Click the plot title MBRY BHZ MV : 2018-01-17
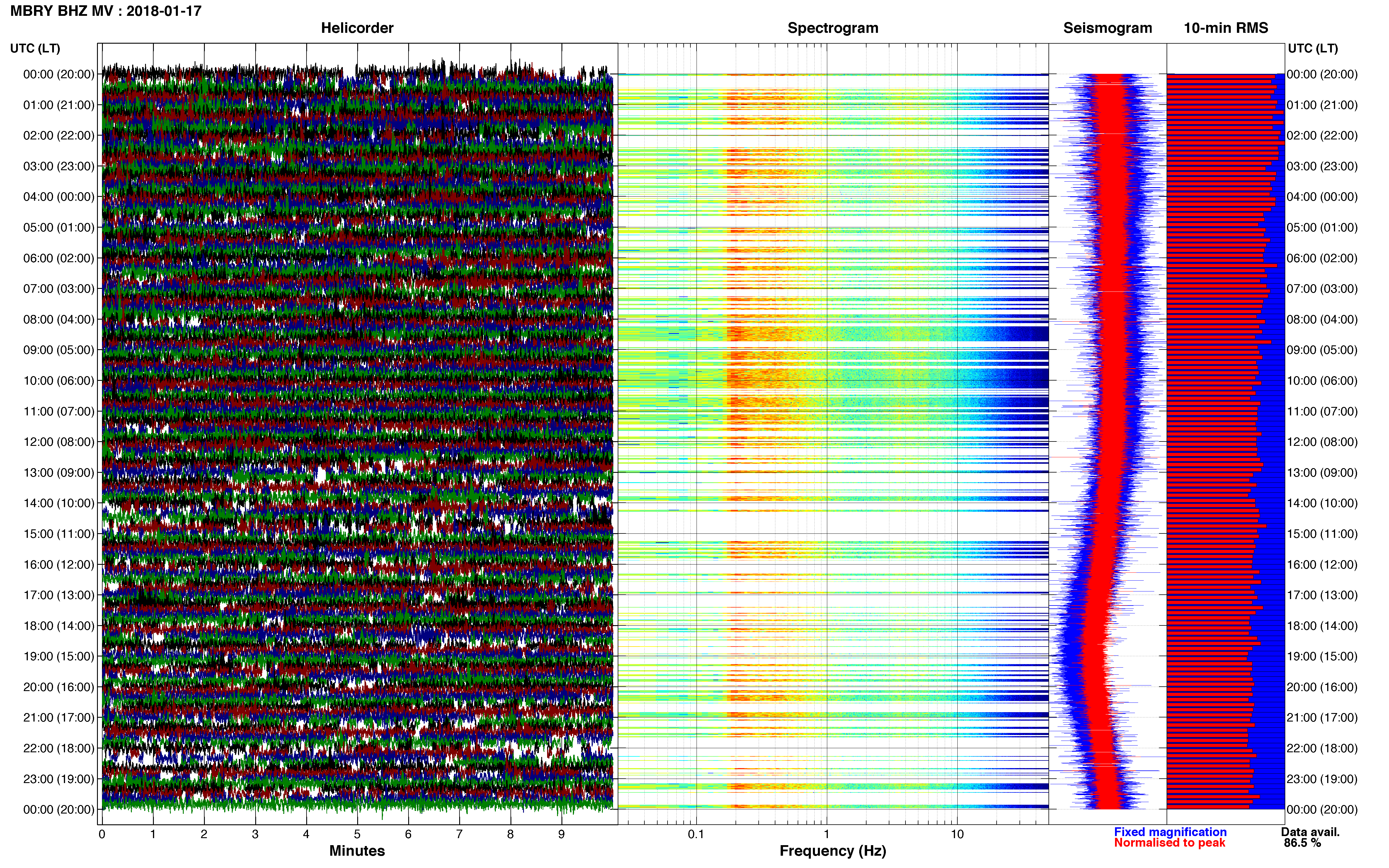Viewport: 1389px width, 868px height. pos(106,11)
